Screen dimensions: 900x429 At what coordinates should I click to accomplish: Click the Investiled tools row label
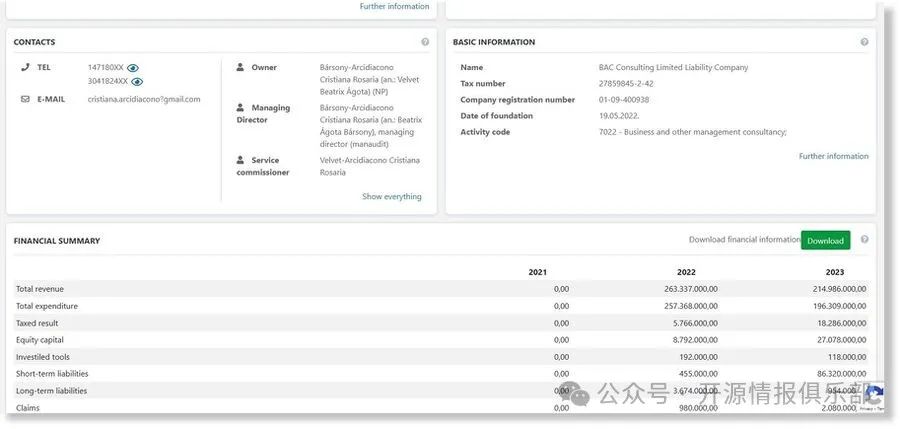(44, 357)
